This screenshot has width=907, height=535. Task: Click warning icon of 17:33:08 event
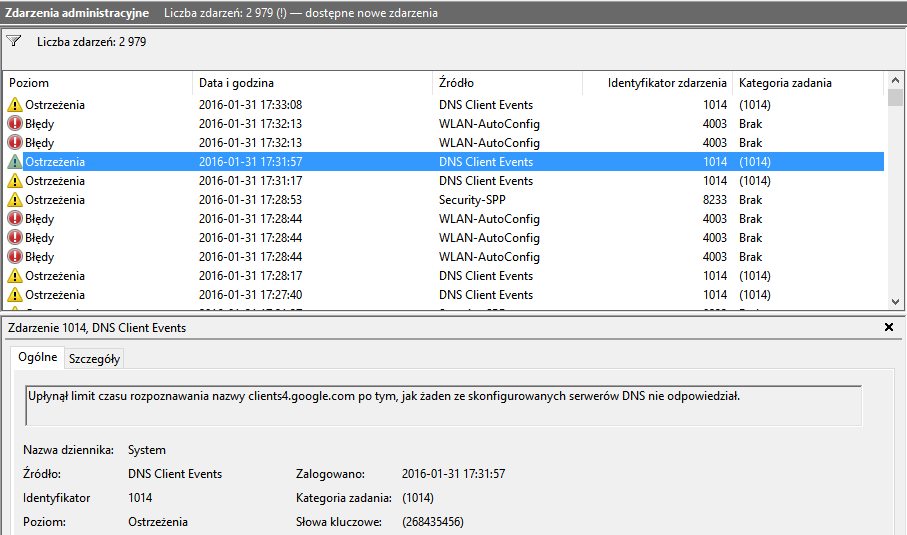click(x=15, y=105)
